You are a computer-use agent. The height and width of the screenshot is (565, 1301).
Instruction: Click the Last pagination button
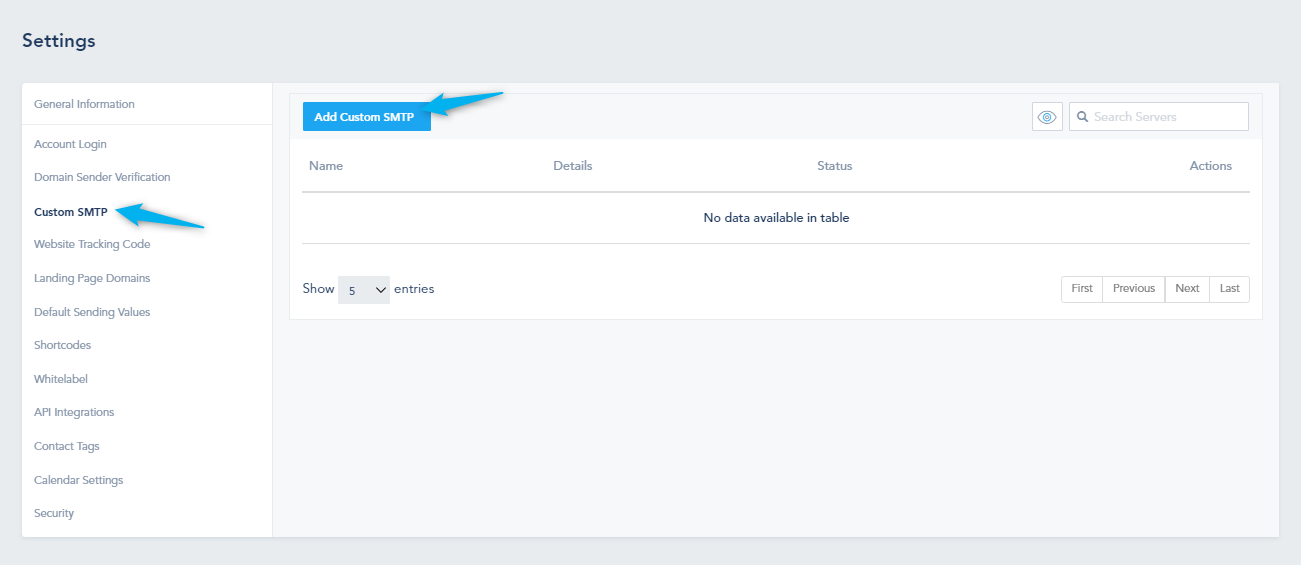(x=1230, y=289)
